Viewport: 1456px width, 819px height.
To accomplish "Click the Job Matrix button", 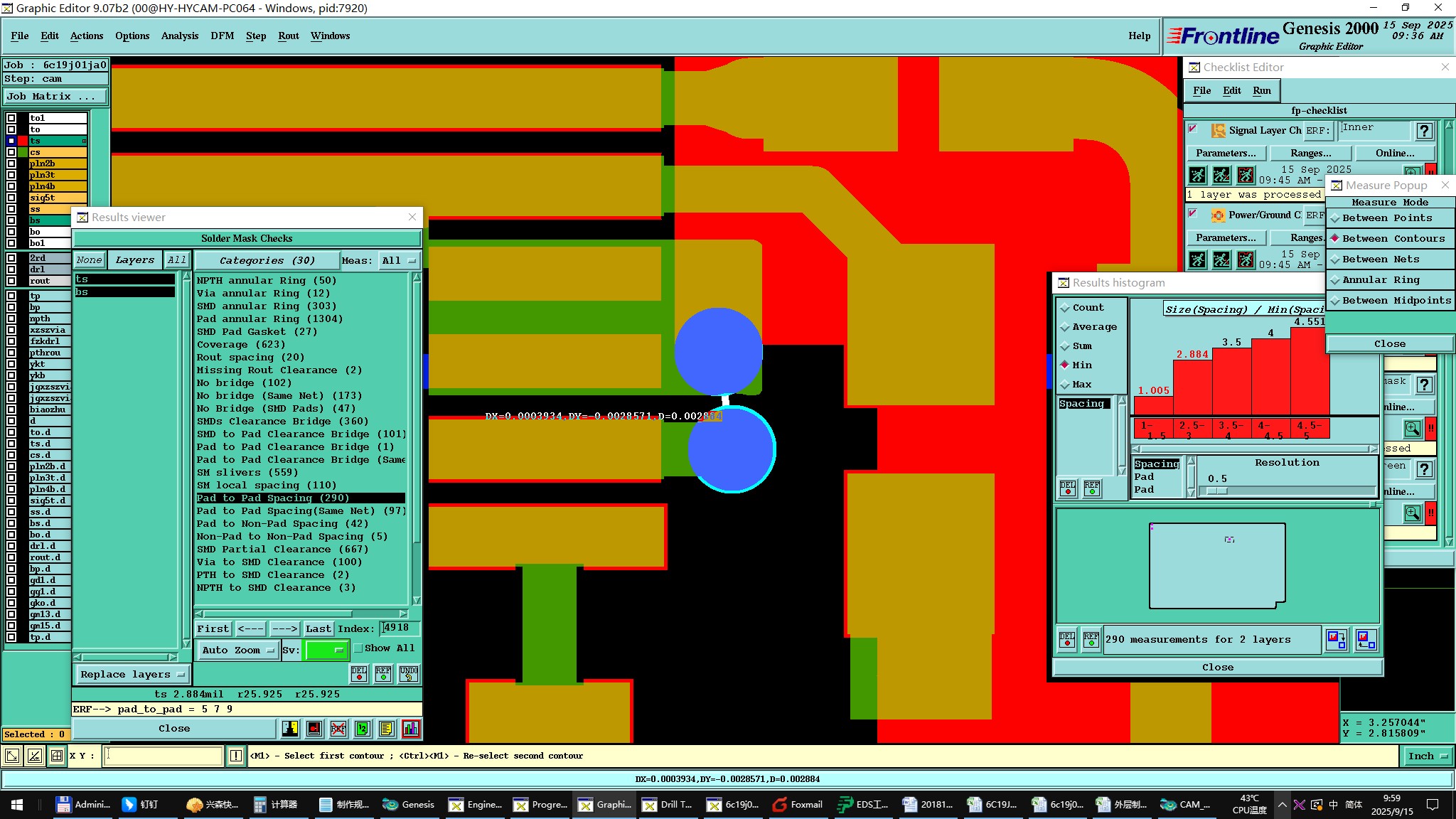I will tap(55, 97).
